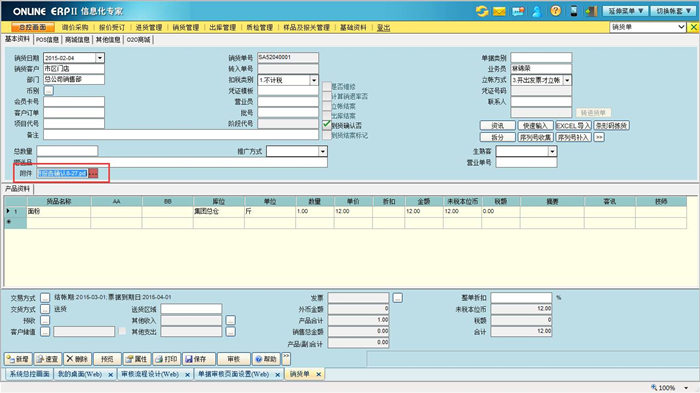
Task: Click ellipsis button next to 客户储值
Action: [x=45, y=331]
